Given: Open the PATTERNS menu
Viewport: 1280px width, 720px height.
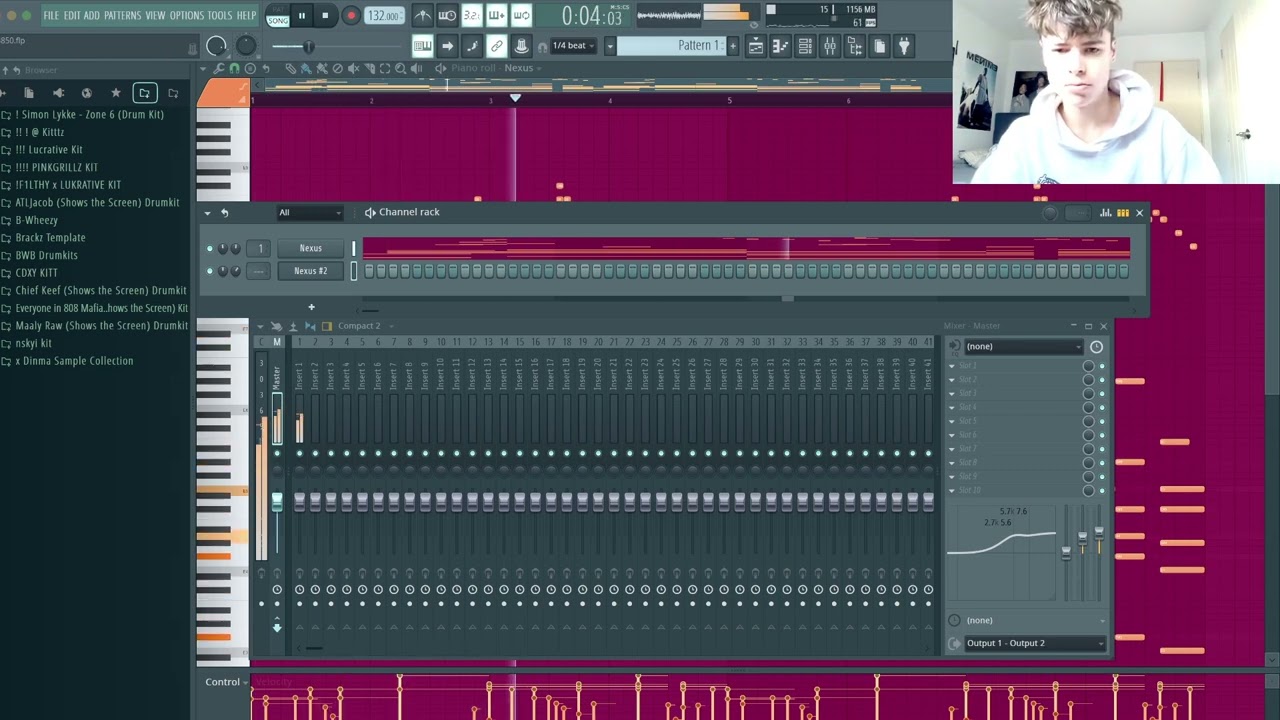Looking at the screenshot, I should click(122, 15).
